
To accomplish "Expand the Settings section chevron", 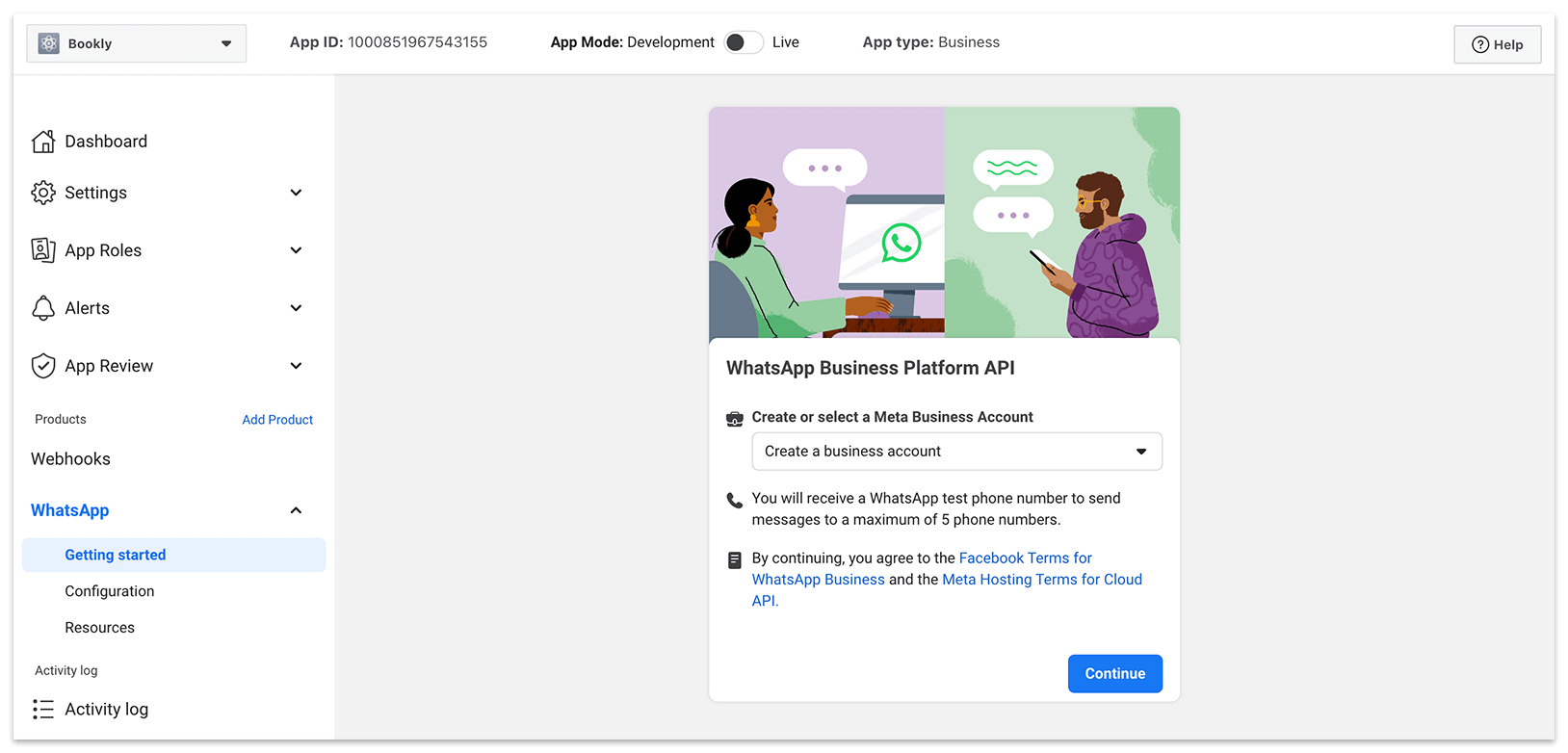I will [x=297, y=193].
